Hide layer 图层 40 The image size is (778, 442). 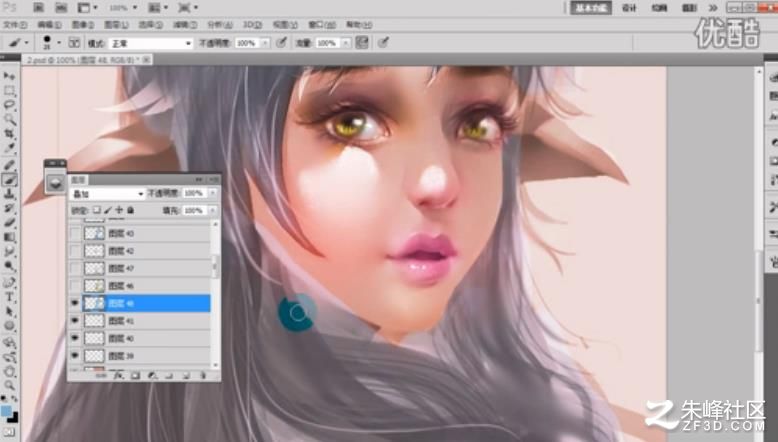pos(75,338)
